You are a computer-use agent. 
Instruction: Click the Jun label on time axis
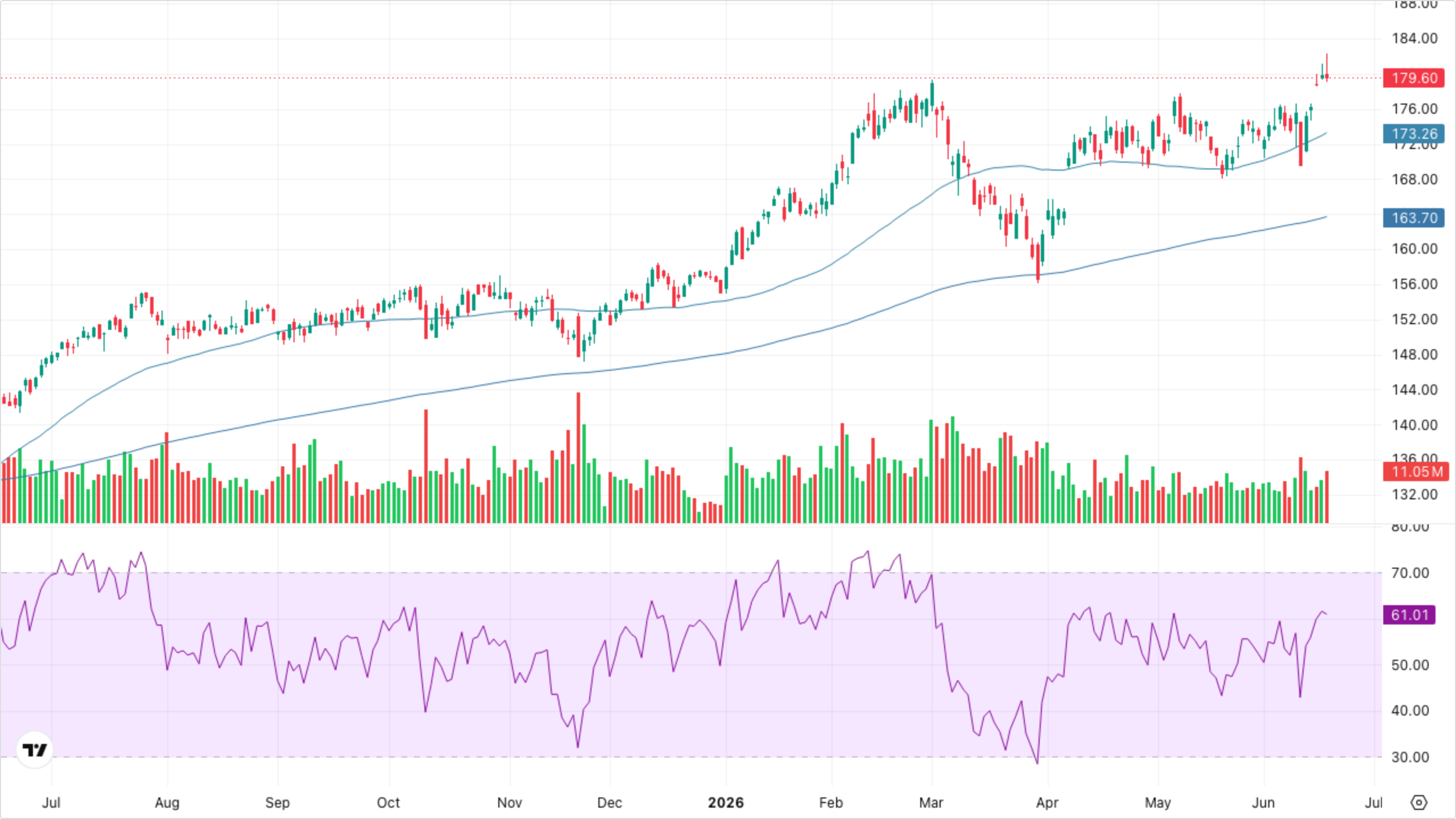1263,803
